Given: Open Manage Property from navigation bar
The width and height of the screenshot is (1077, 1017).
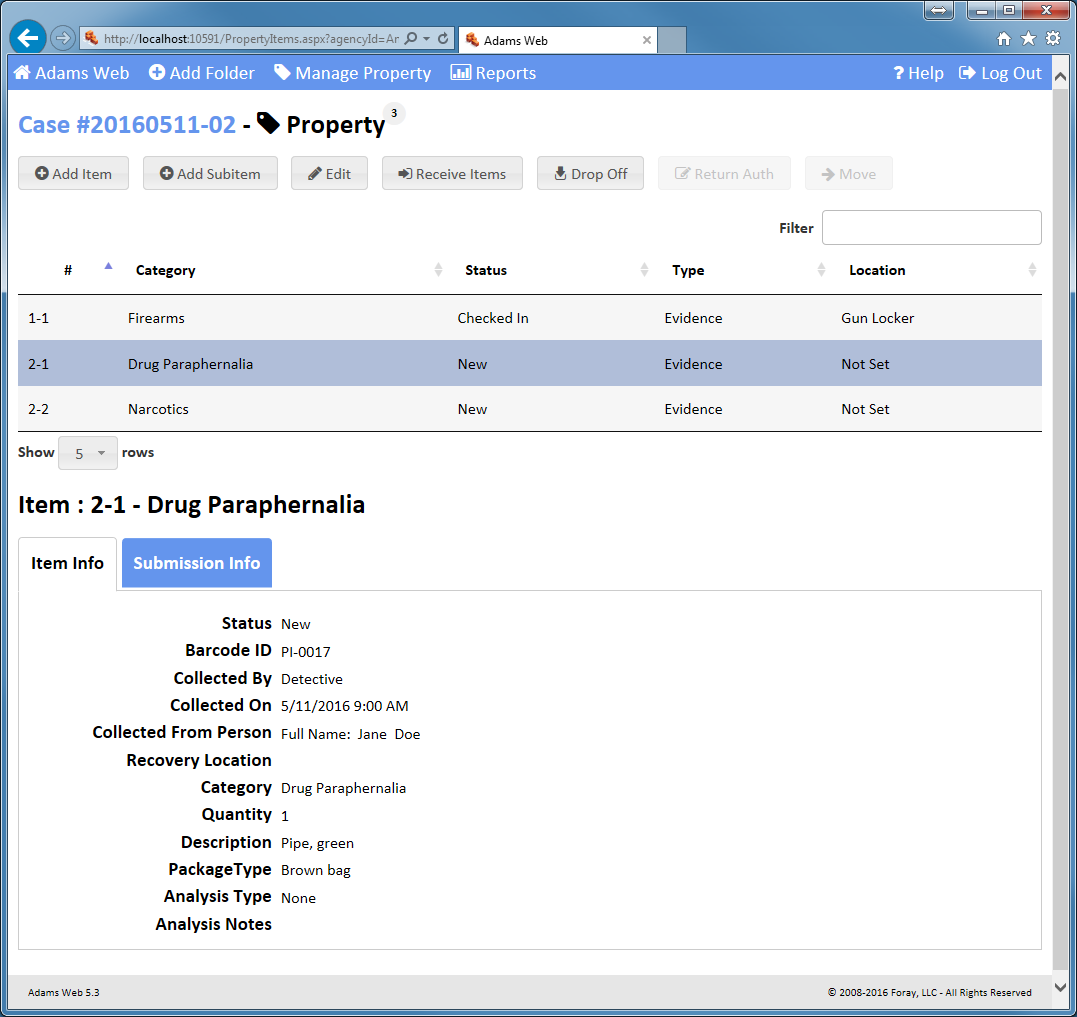Looking at the screenshot, I should click(x=353, y=73).
